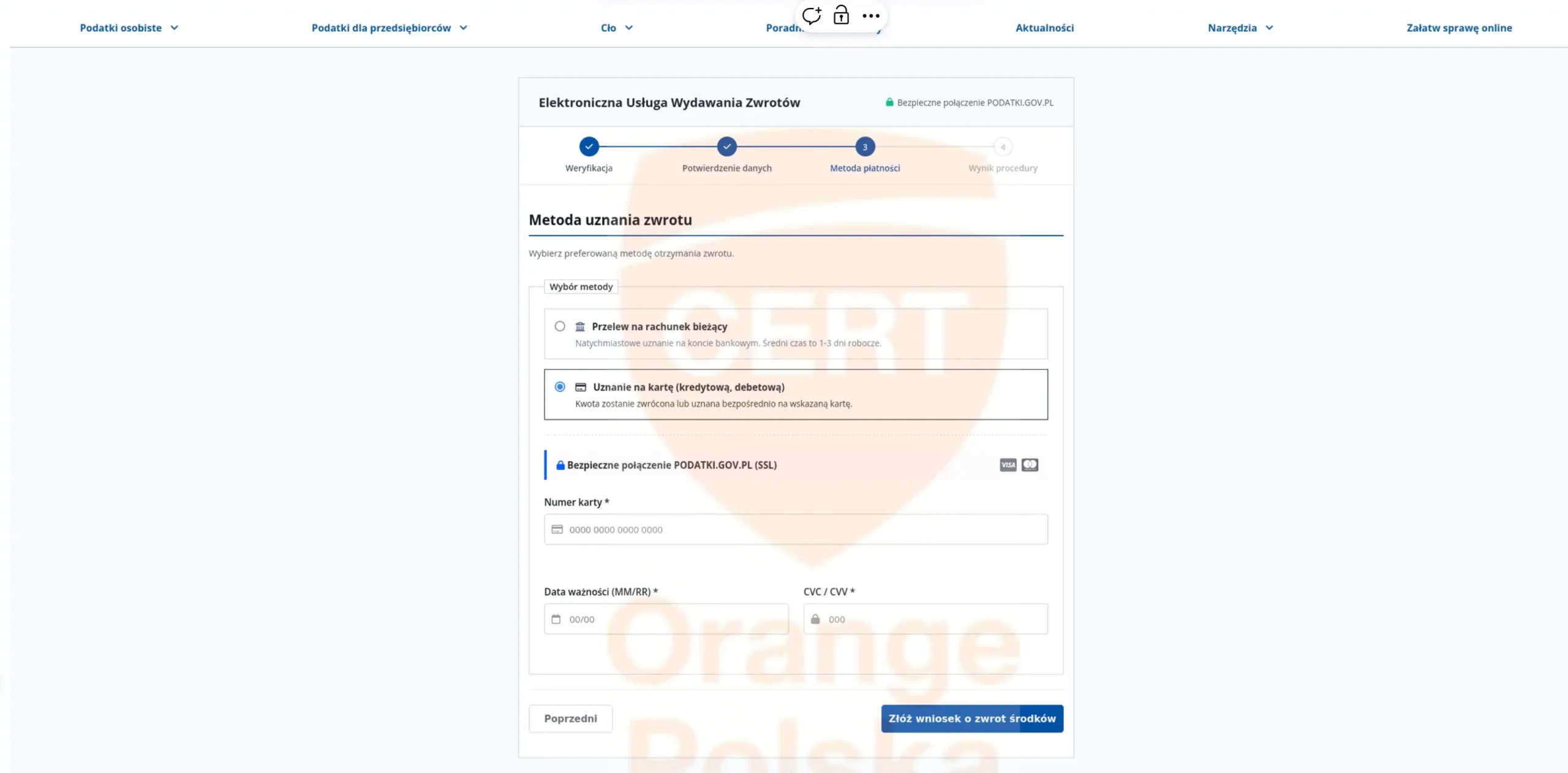Click Złóż wniosek o zwrot środków button

click(972, 718)
